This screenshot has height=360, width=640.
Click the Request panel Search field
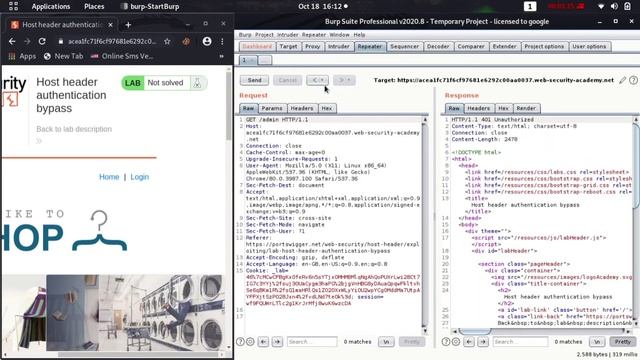click(312, 342)
